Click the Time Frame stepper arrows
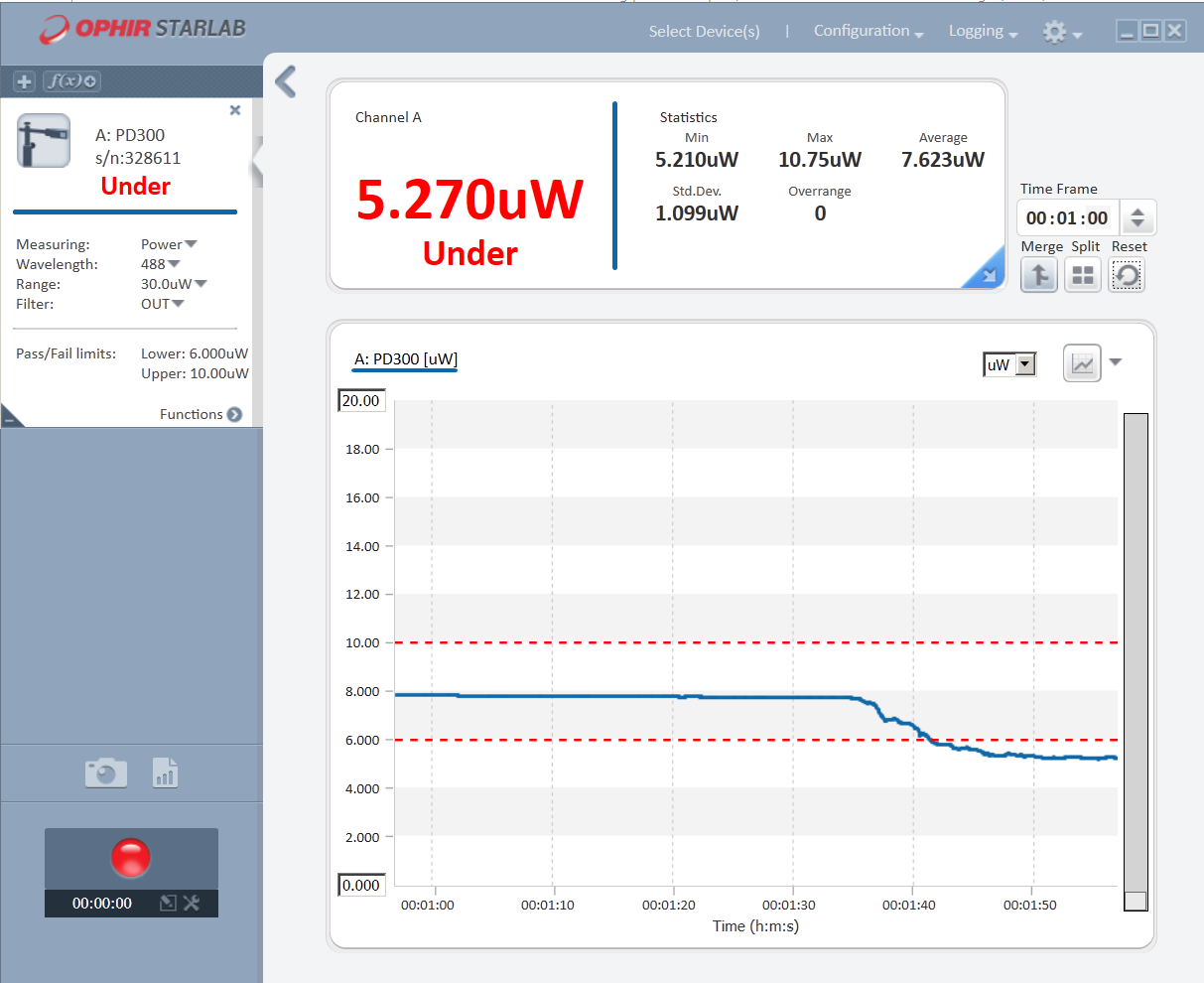This screenshot has width=1204, height=983. coord(1137,217)
